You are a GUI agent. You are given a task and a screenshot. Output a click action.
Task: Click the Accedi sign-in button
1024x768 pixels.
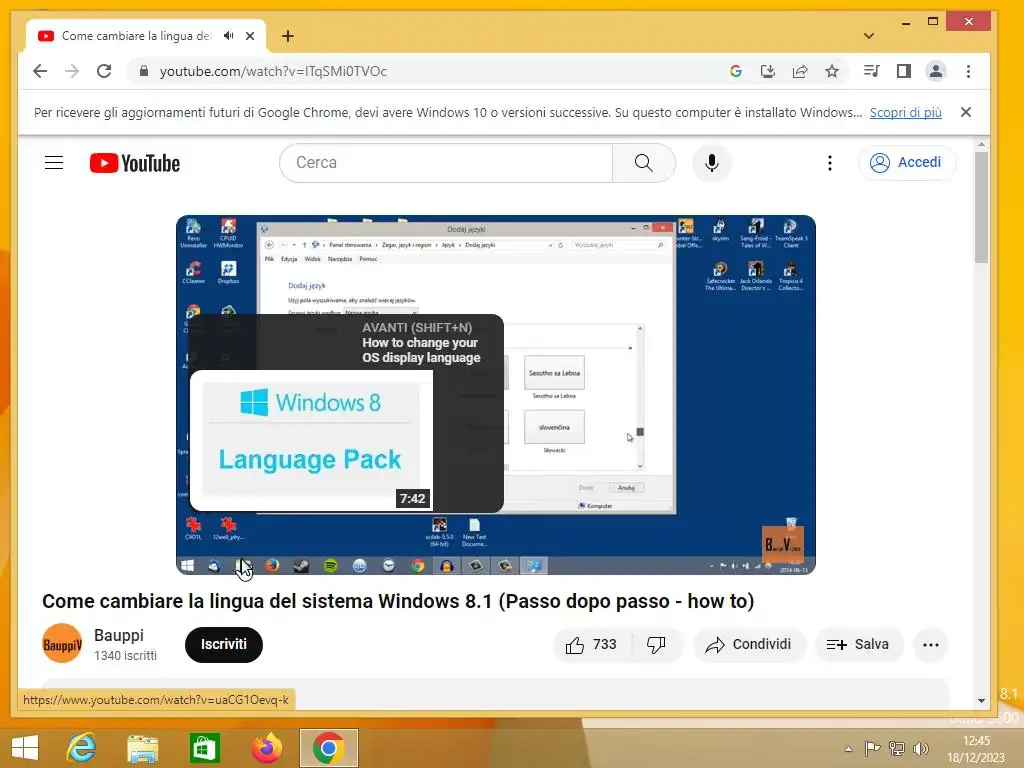(908, 163)
